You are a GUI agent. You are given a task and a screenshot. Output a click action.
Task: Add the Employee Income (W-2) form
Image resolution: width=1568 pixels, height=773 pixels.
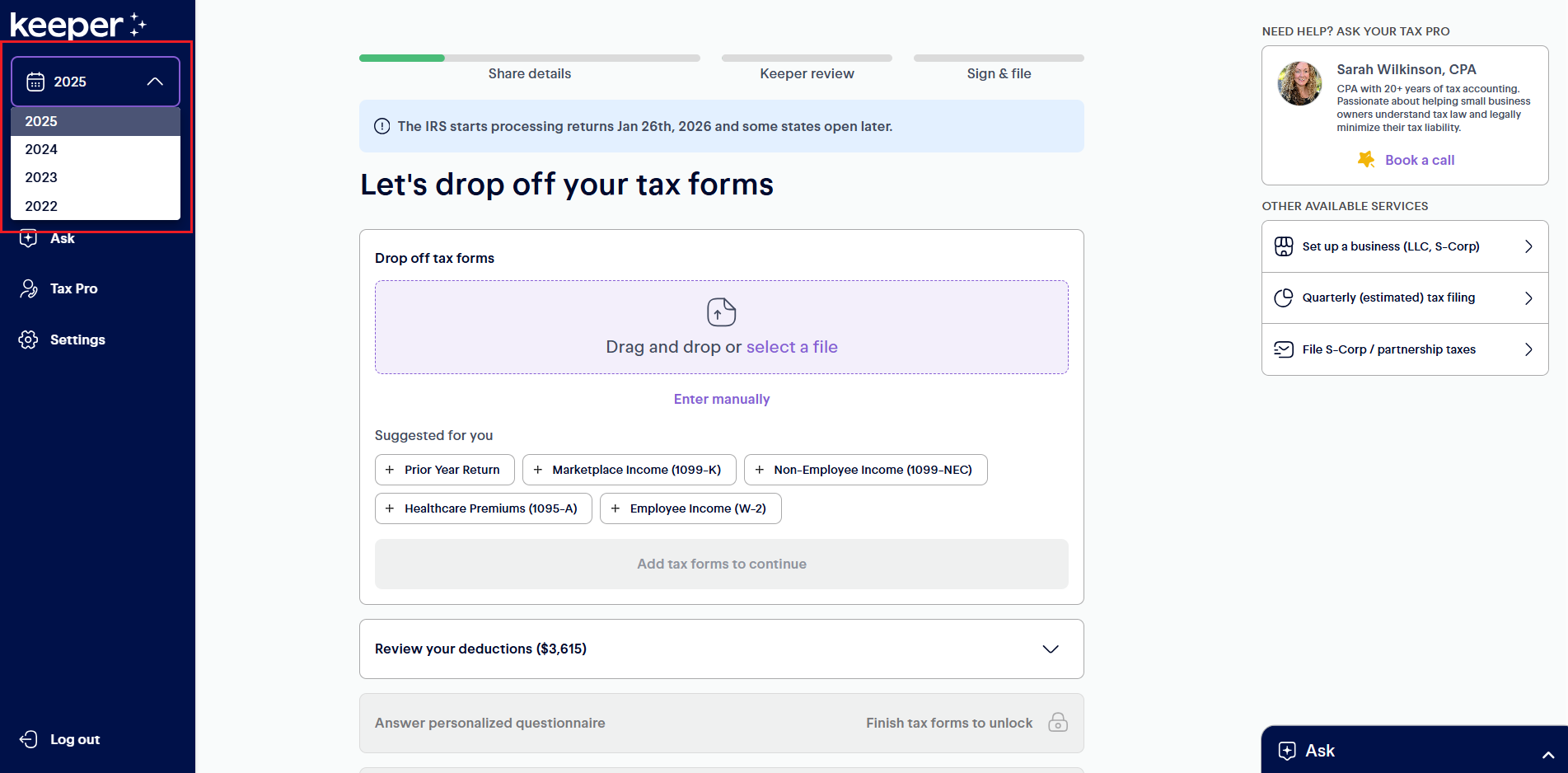[x=690, y=508]
